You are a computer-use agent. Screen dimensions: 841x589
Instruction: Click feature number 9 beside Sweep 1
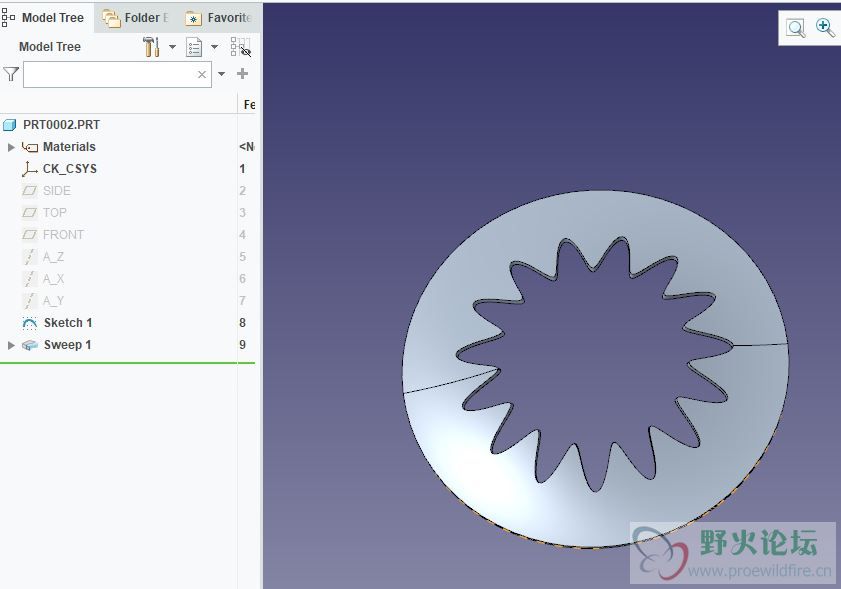pos(242,345)
